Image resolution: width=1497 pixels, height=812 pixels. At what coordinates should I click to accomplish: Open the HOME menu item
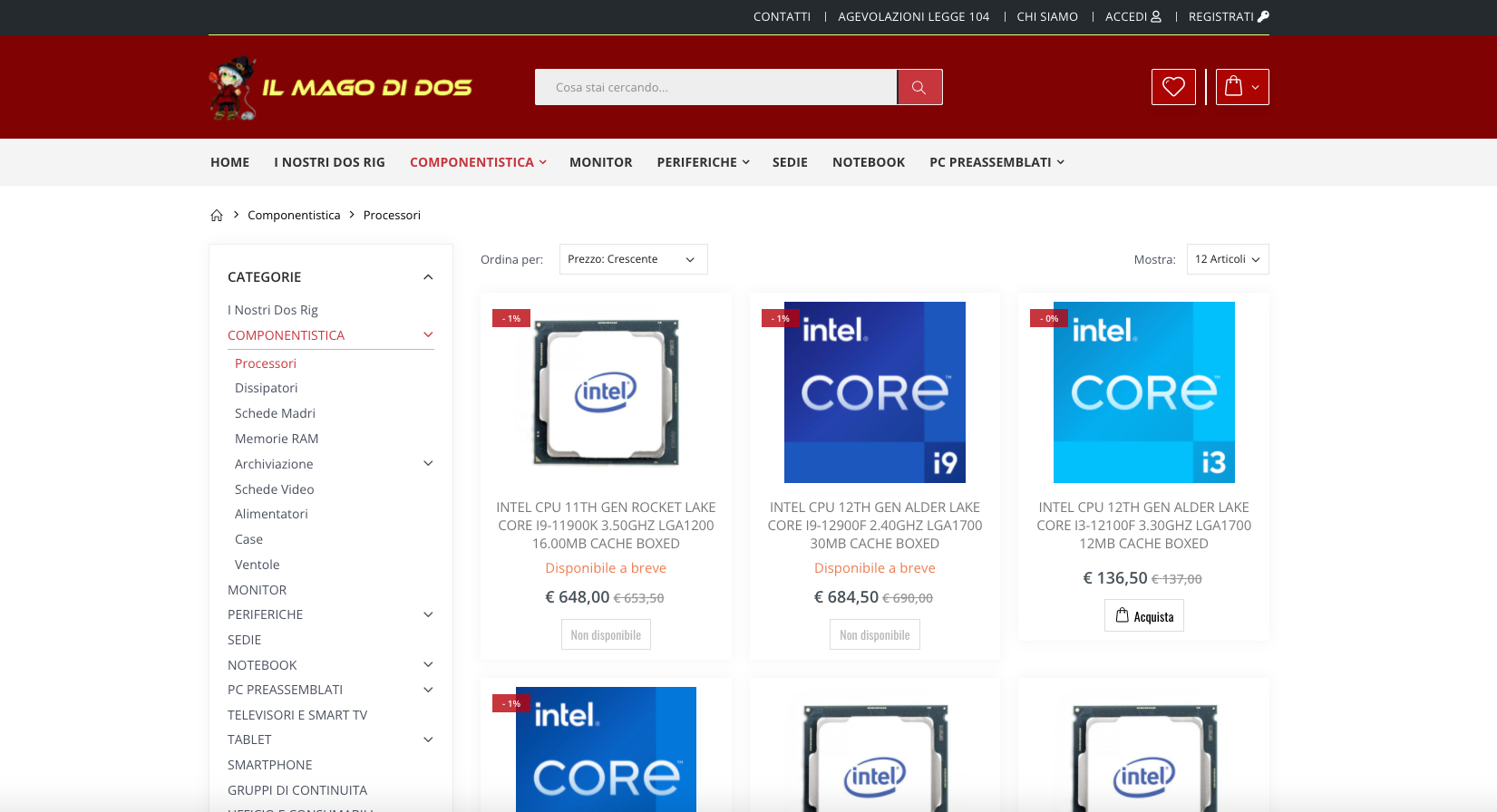tap(229, 162)
